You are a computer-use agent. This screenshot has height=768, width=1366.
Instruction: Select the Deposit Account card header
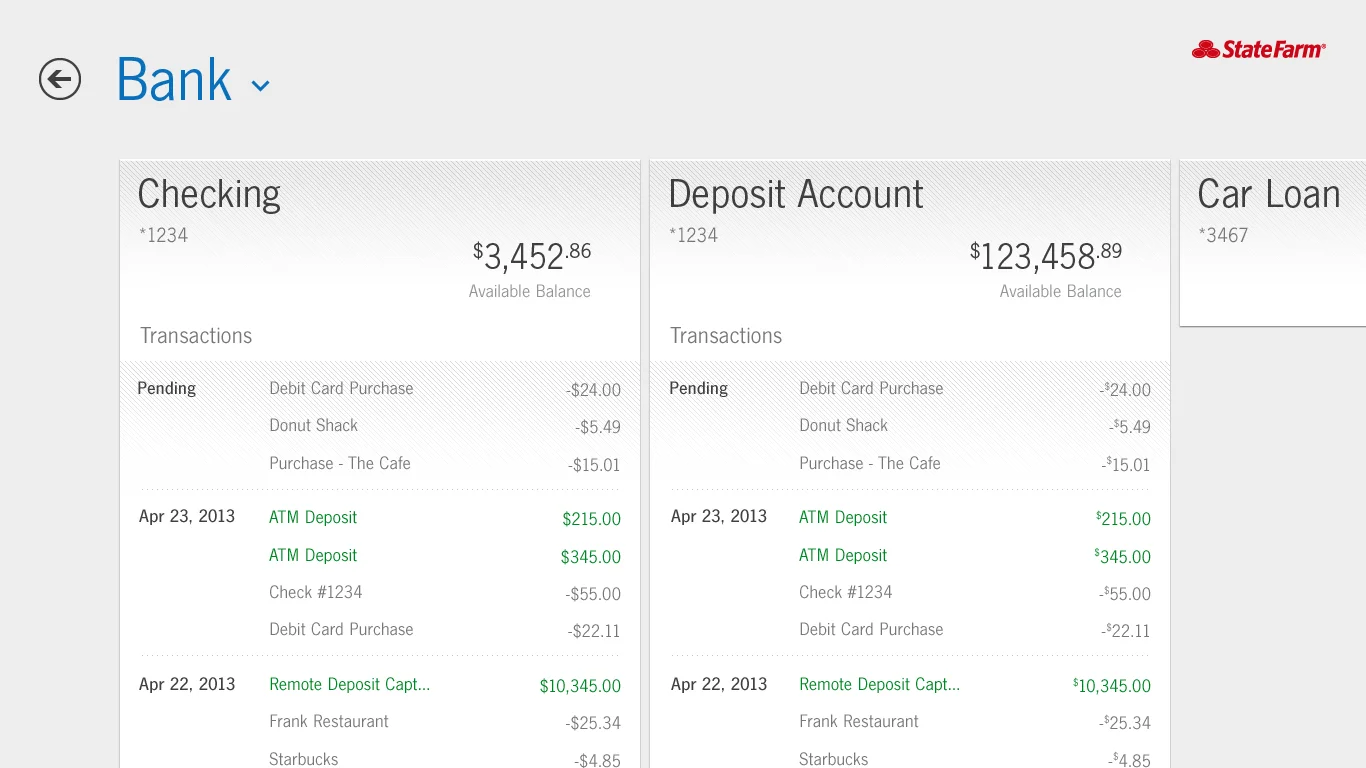(795, 194)
